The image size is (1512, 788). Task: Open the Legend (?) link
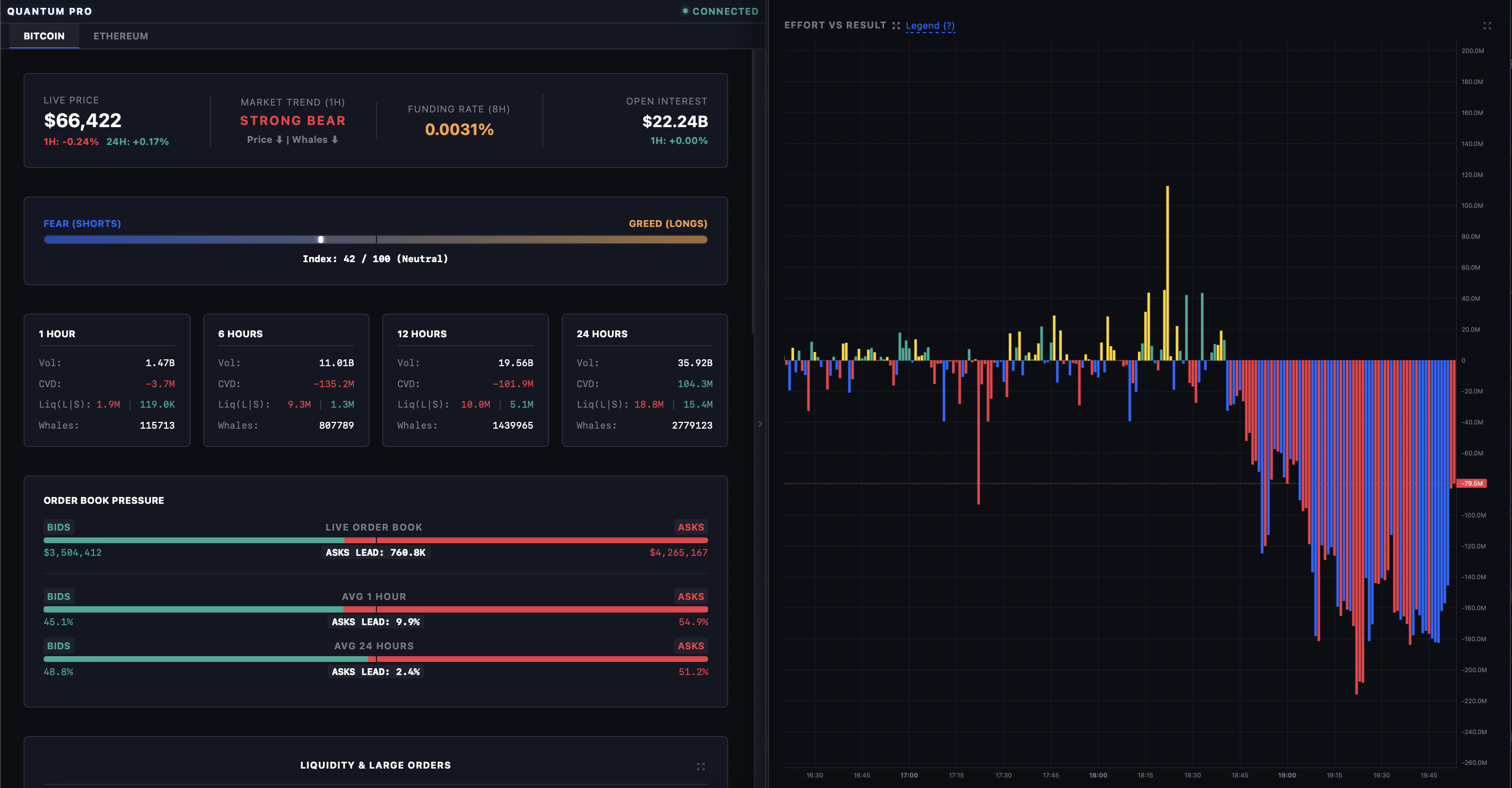click(x=930, y=26)
